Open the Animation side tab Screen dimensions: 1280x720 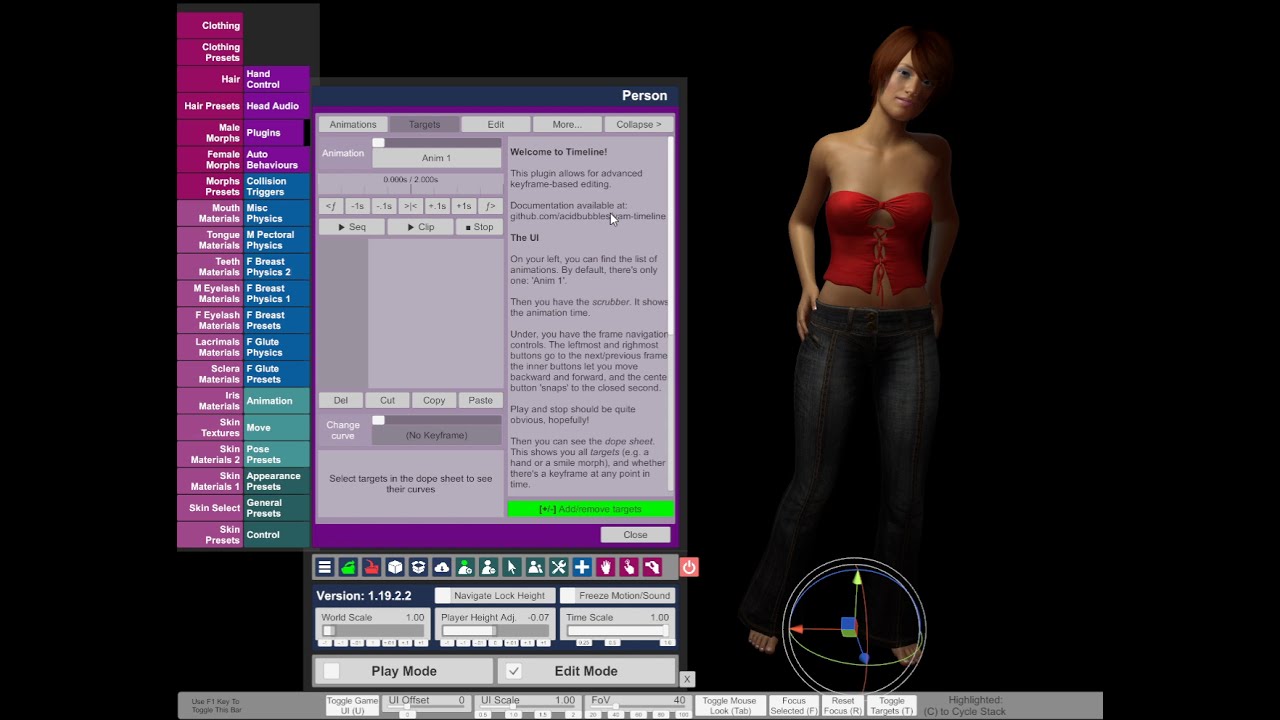point(276,401)
